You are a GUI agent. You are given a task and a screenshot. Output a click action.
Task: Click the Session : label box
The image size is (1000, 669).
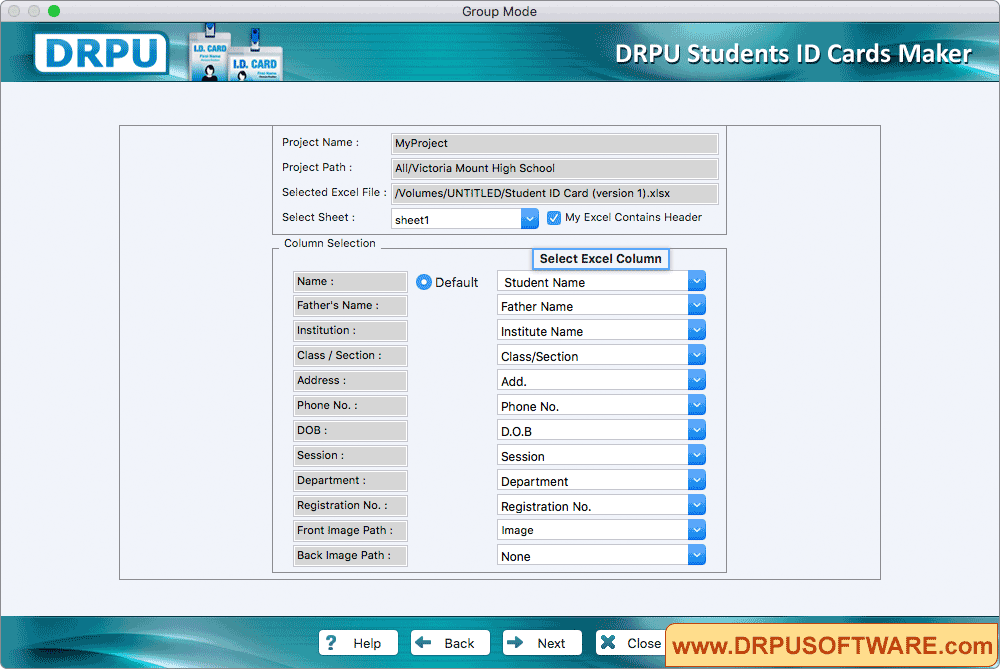[350, 455]
